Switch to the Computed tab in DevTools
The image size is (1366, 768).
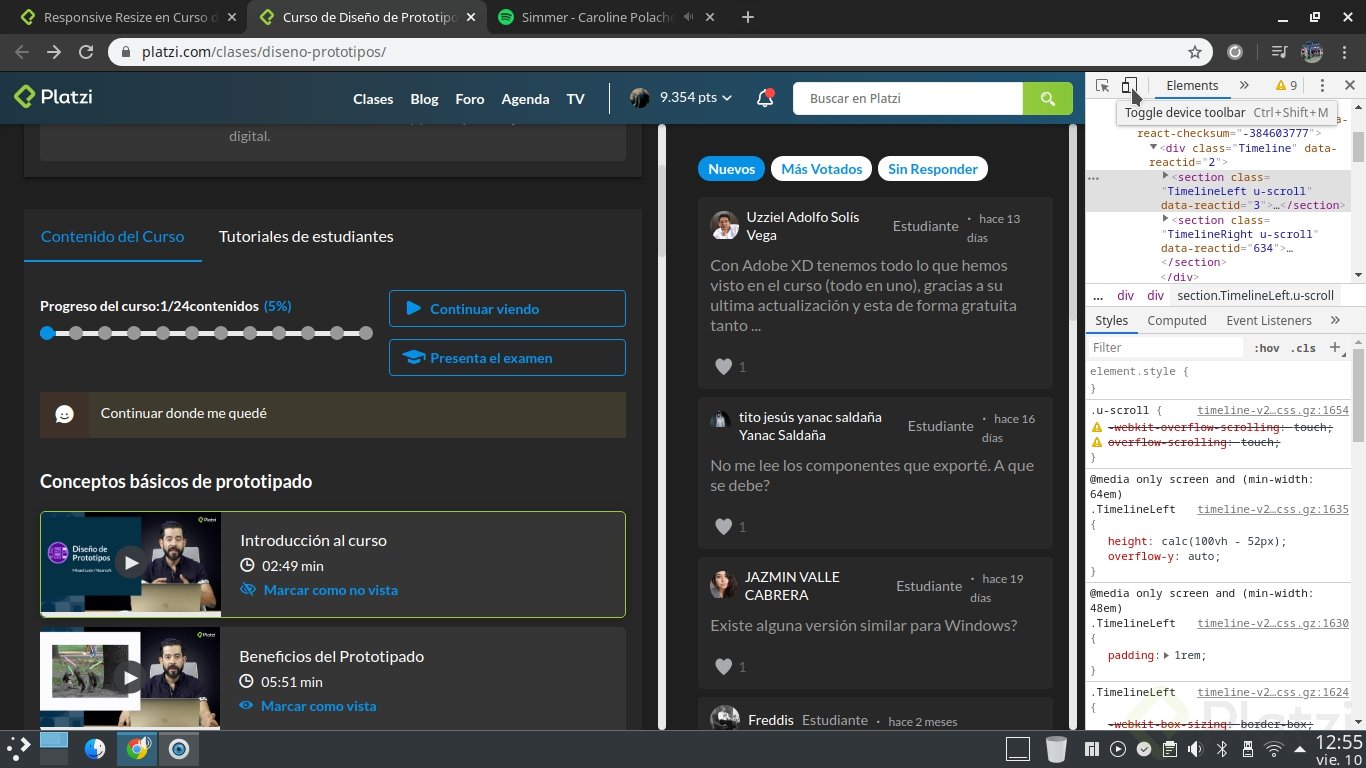pos(1177,320)
